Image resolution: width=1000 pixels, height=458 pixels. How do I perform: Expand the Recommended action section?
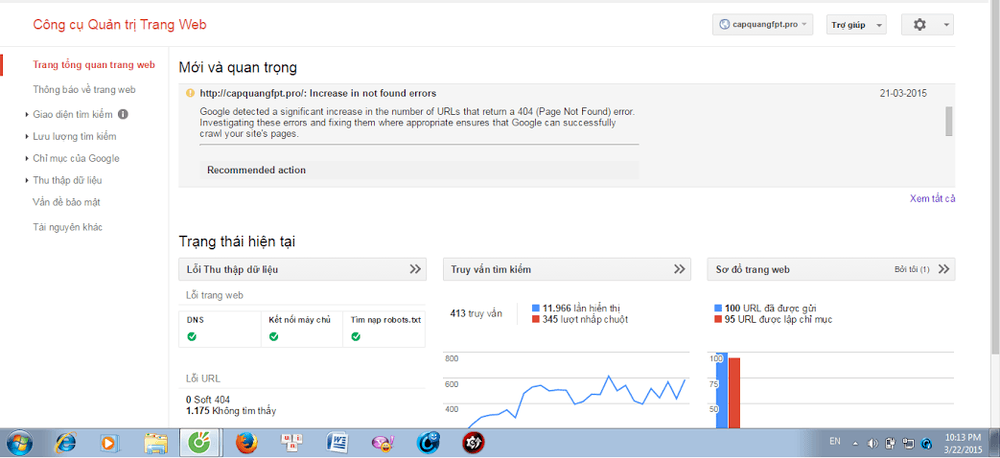(x=419, y=170)
